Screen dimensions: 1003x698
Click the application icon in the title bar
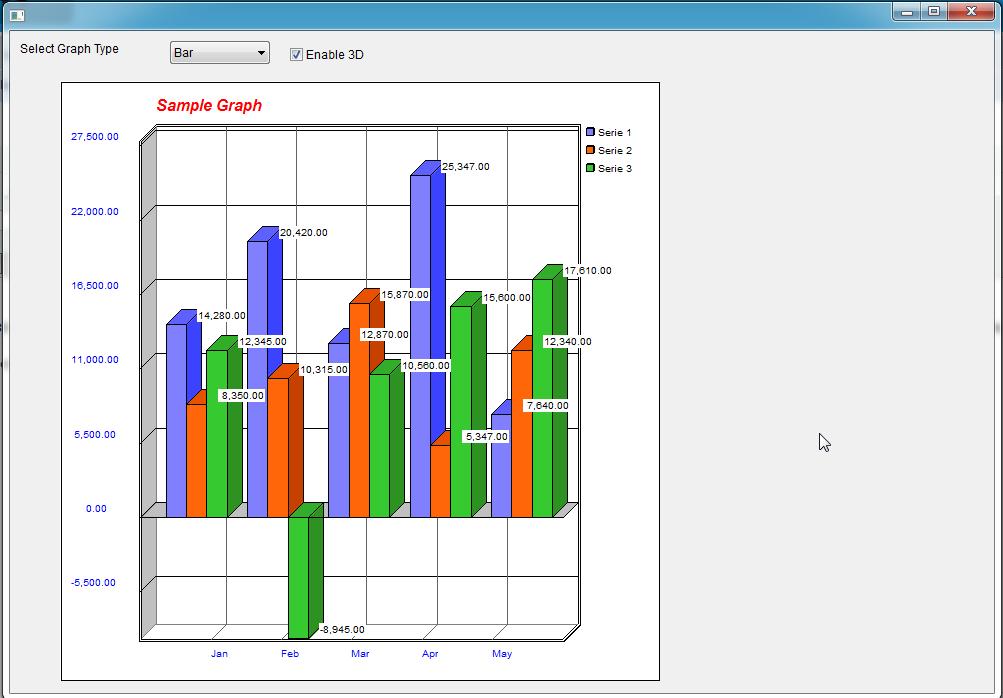point(16,14)
